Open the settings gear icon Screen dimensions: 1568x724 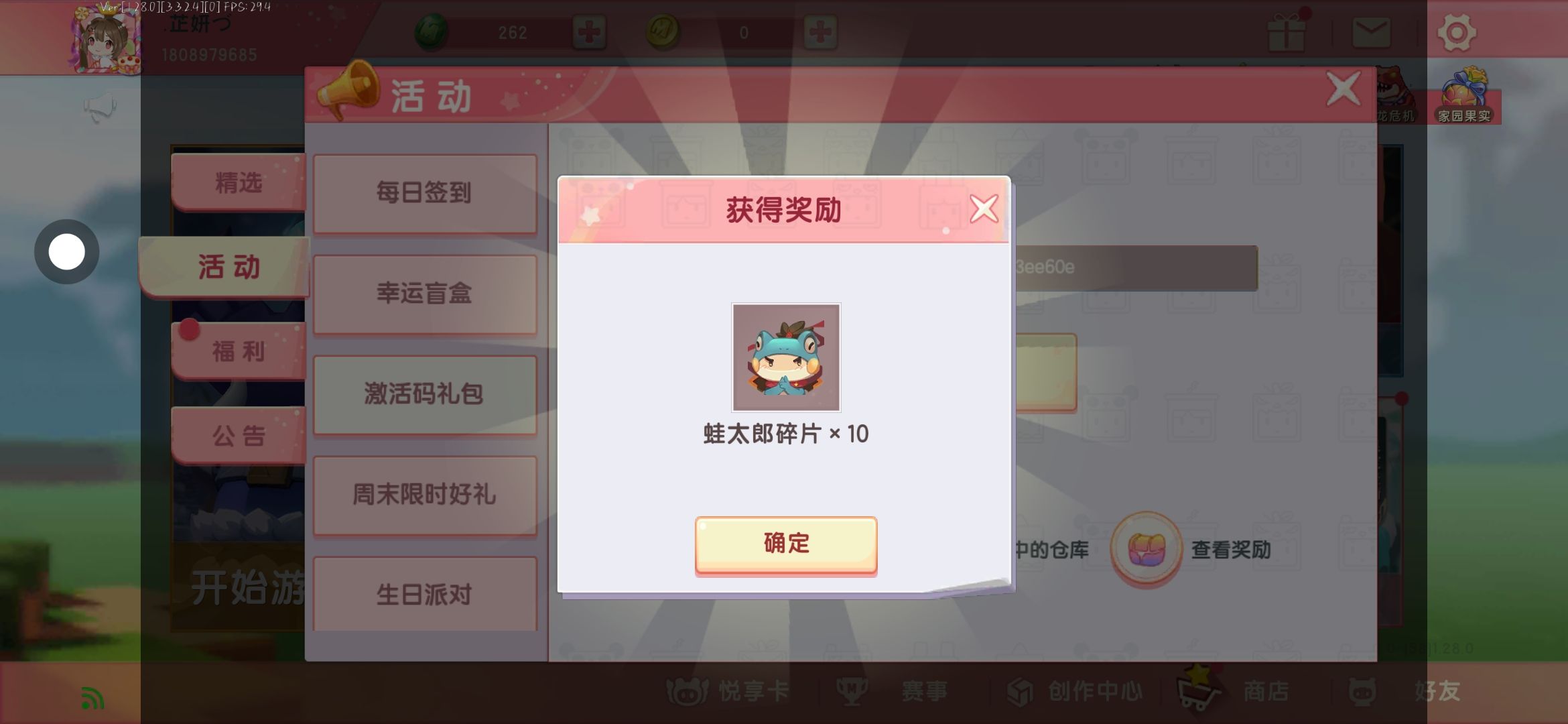tap(1457, 32)
